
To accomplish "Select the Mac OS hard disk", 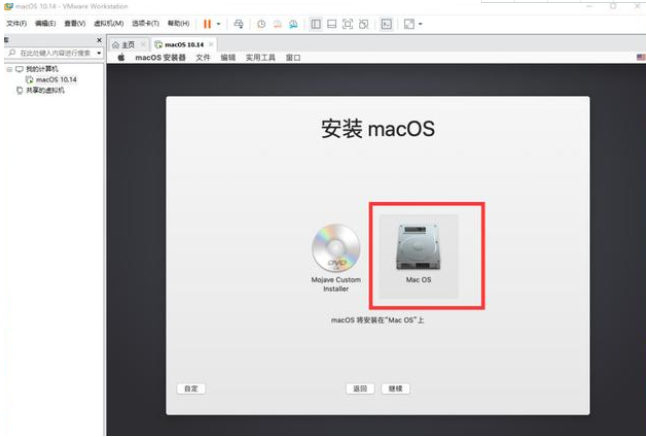I will [x=418, y=254].
